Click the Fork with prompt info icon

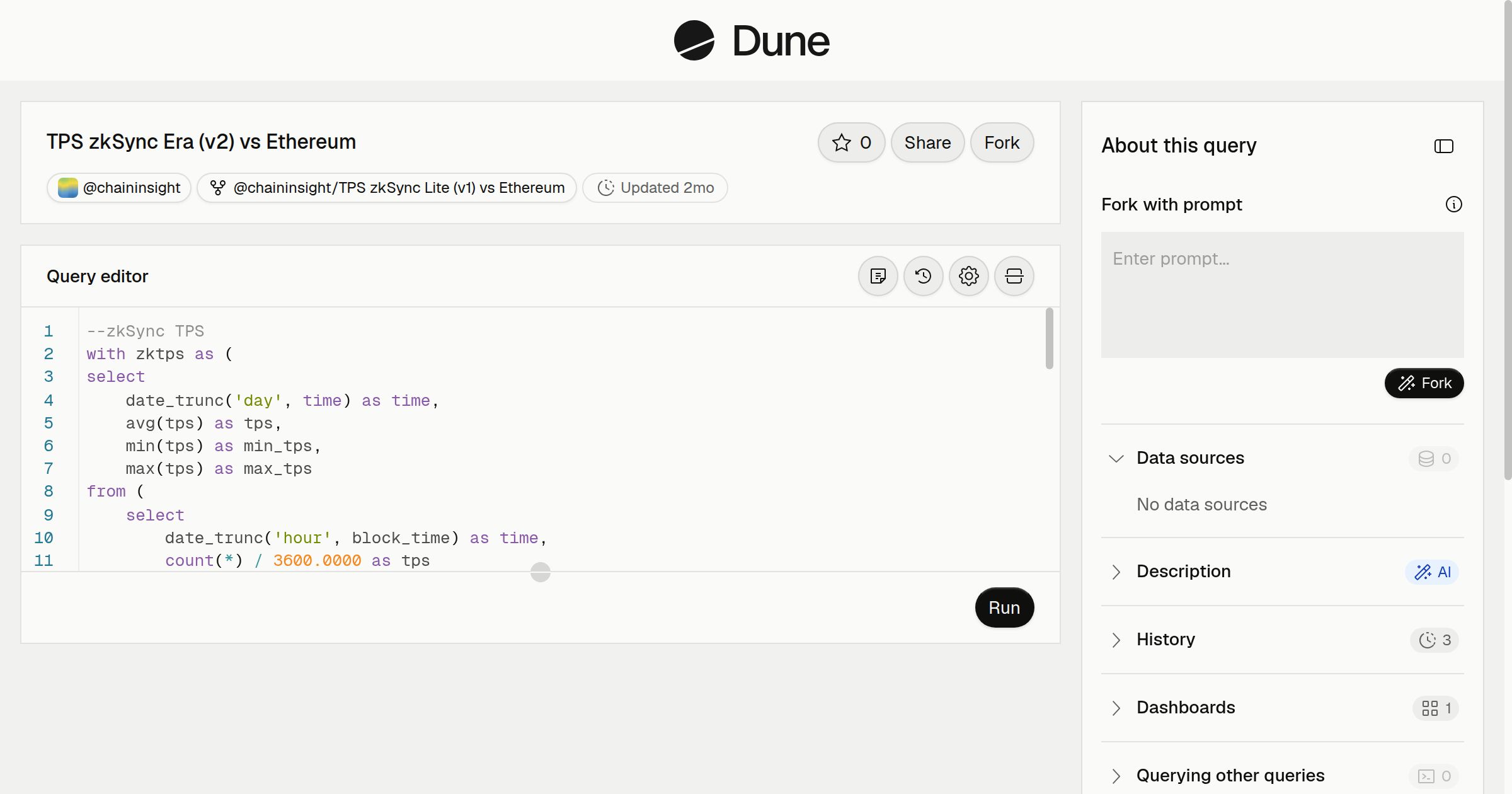[x=1453, y=204]
